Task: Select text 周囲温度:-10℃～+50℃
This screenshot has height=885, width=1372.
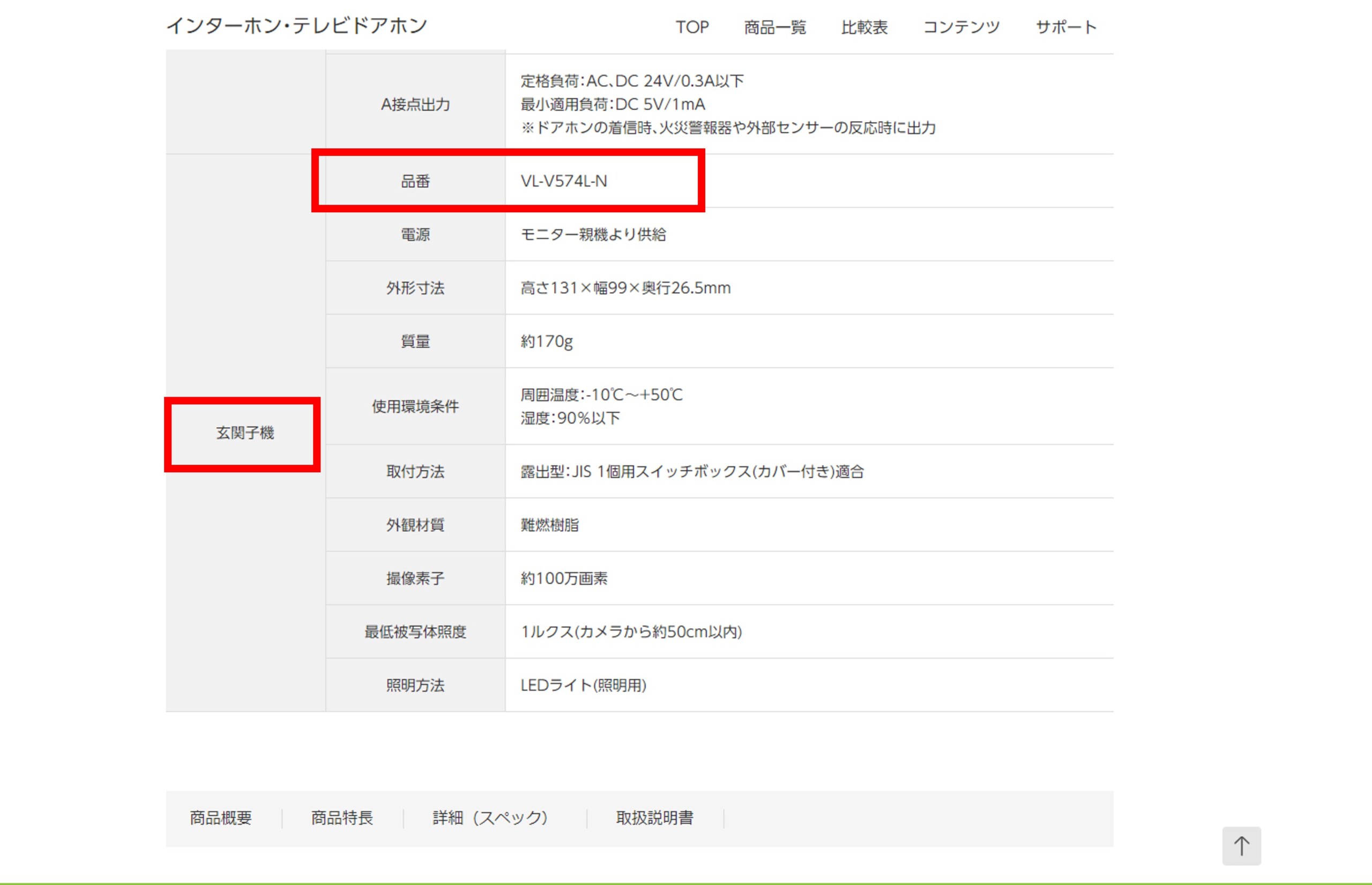Action: 601,395
